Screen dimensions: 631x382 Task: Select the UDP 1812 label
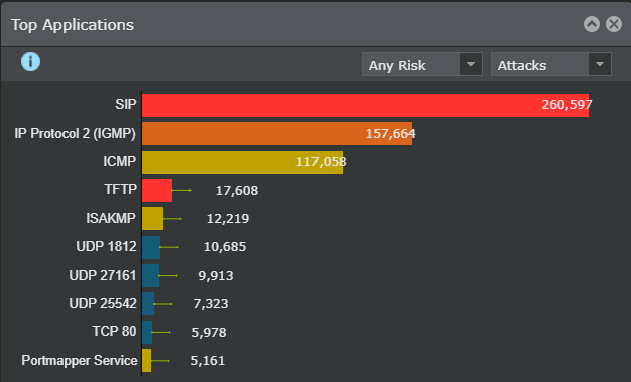106,246
